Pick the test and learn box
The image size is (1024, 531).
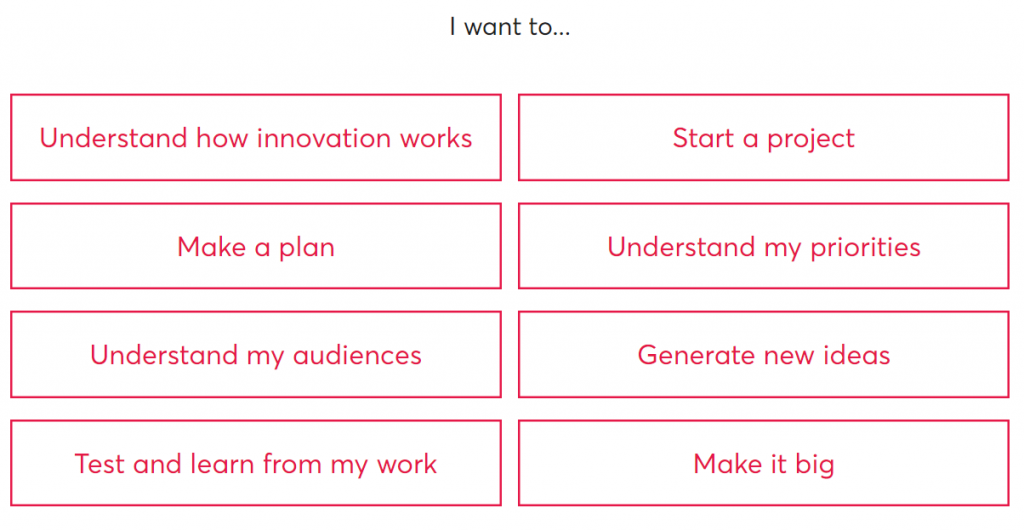coord(256,462)
